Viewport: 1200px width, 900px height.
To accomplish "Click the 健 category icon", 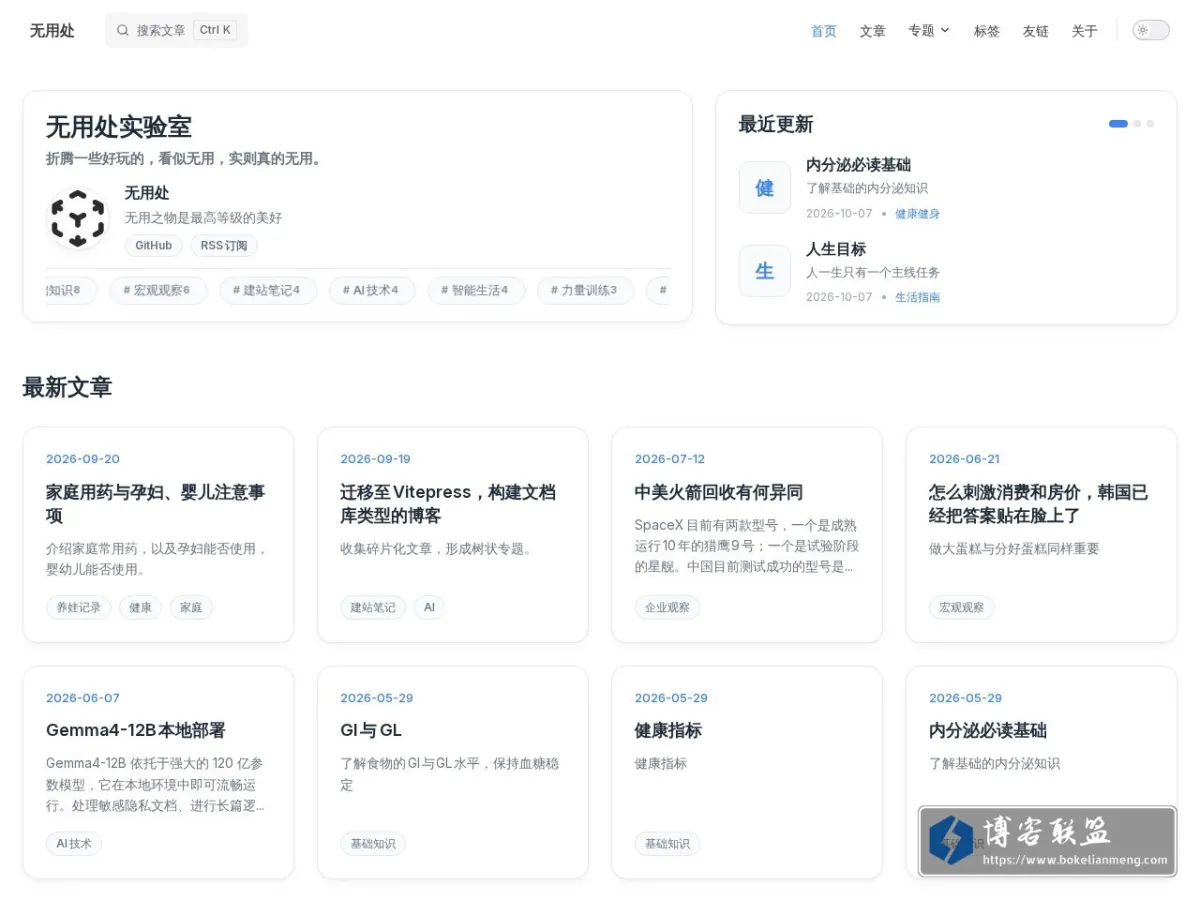I will [765, 187].
